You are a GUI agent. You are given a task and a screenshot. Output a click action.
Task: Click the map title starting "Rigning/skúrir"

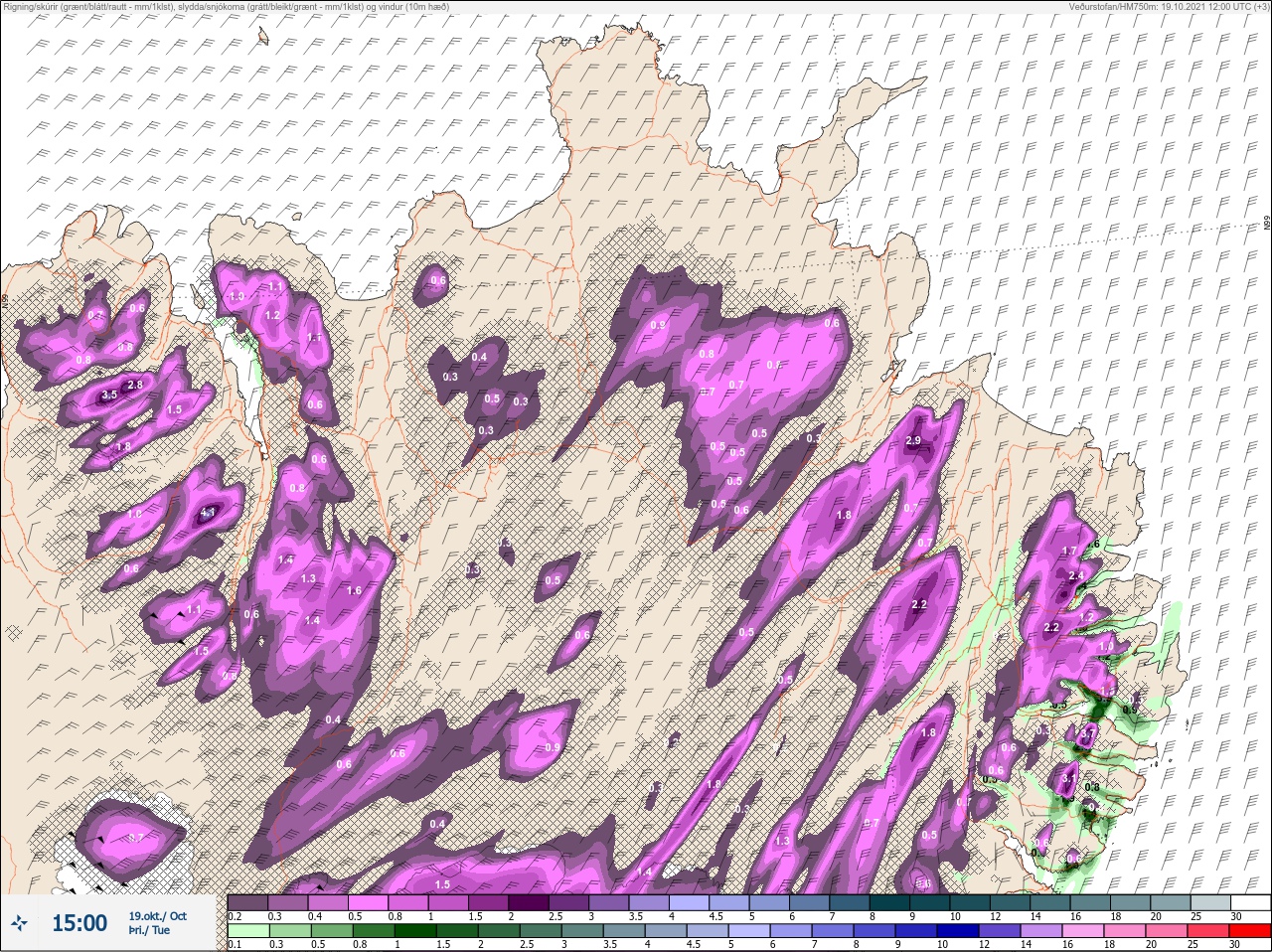click(x=226, y=6)
